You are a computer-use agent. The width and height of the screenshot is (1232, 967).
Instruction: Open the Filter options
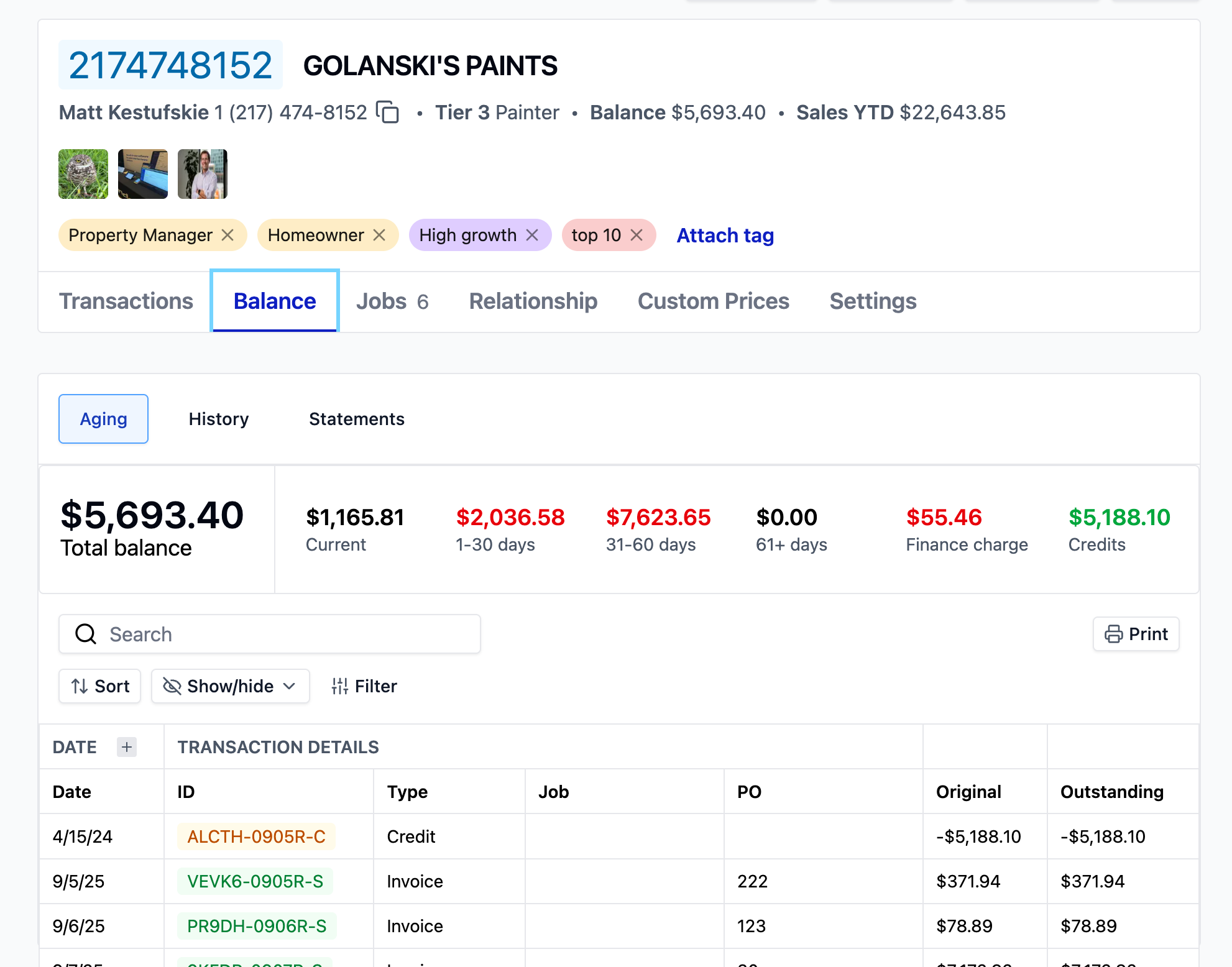[364, 686]
